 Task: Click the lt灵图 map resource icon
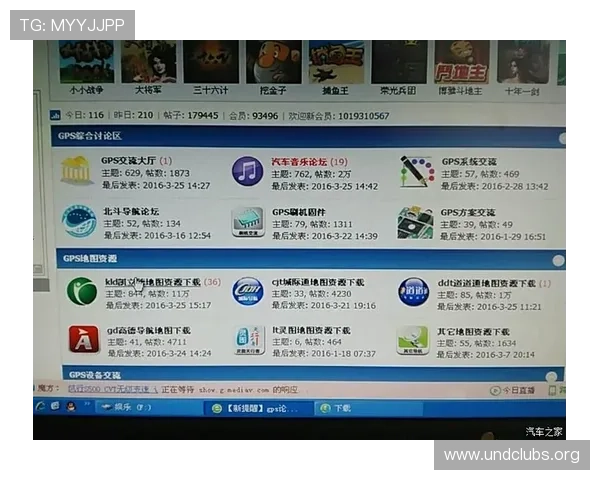pos(249,340)
